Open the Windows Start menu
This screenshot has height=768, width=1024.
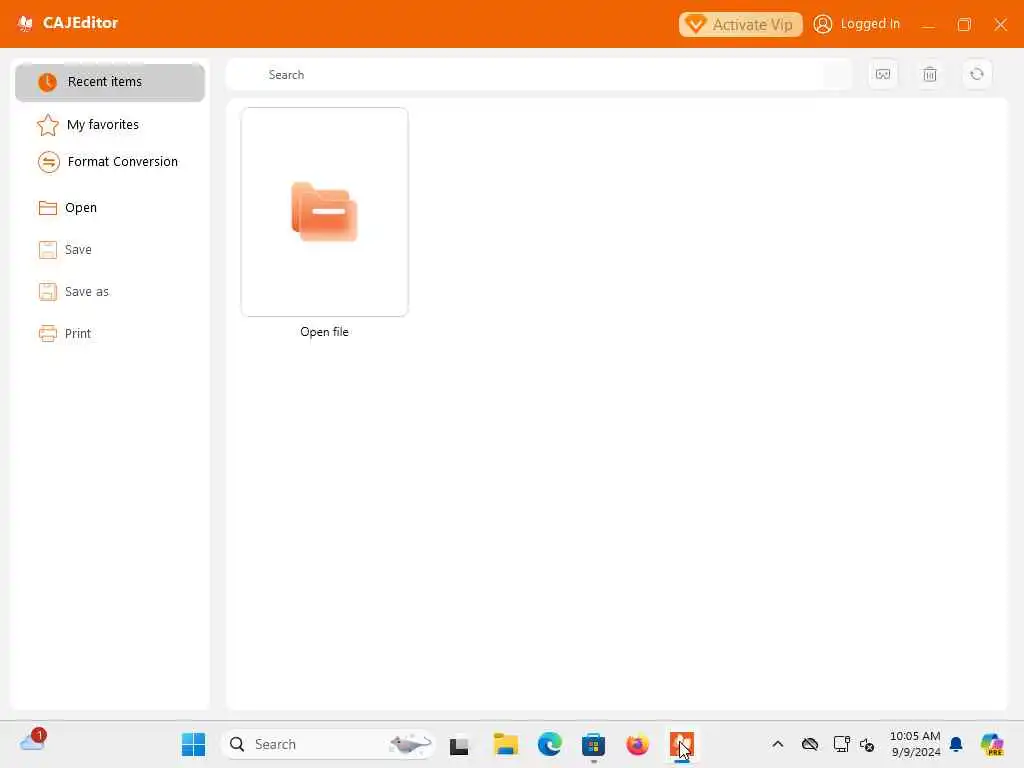click(x=193, y=744)
